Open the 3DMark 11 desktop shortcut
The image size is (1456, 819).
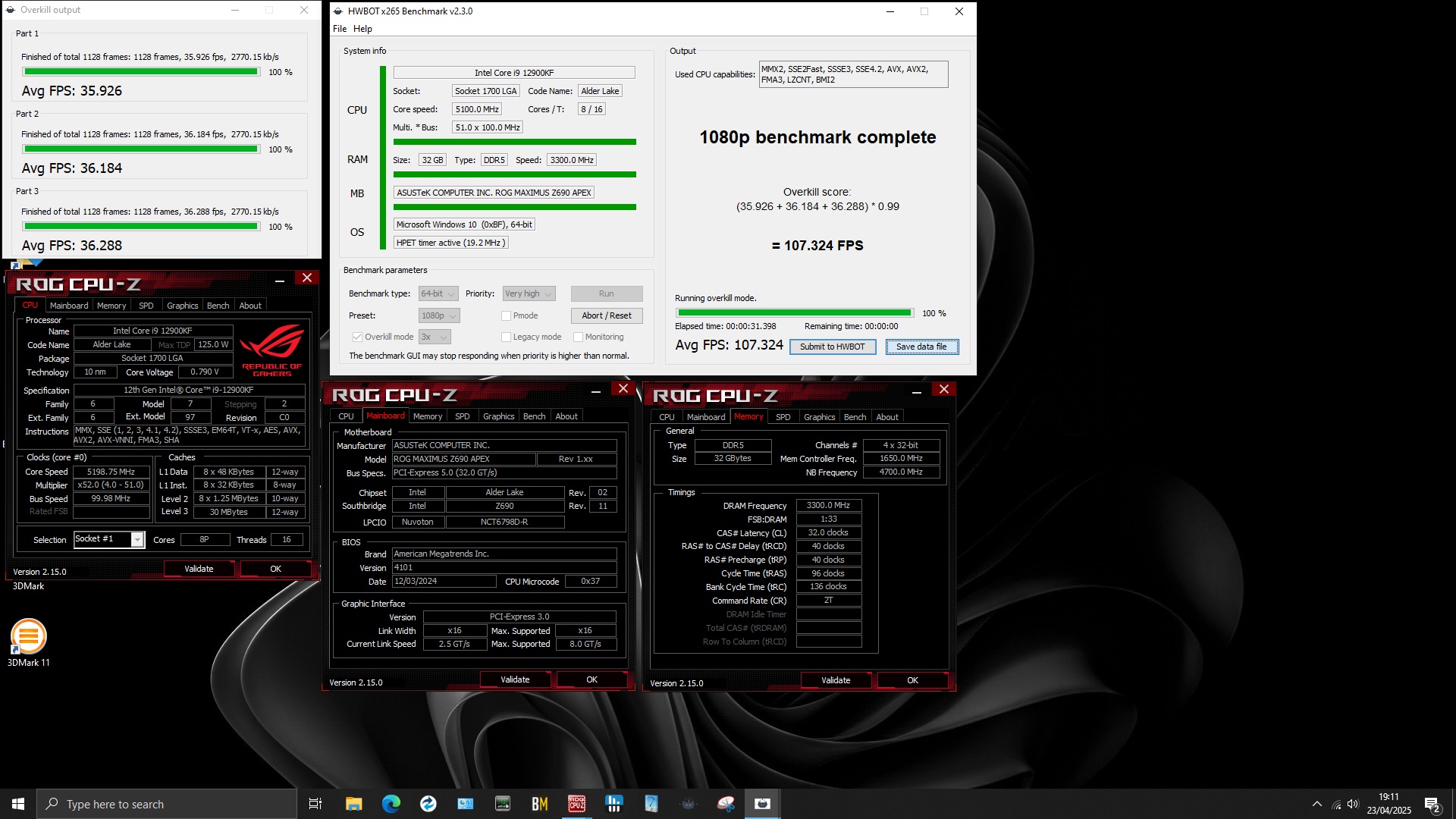point(29,643)
